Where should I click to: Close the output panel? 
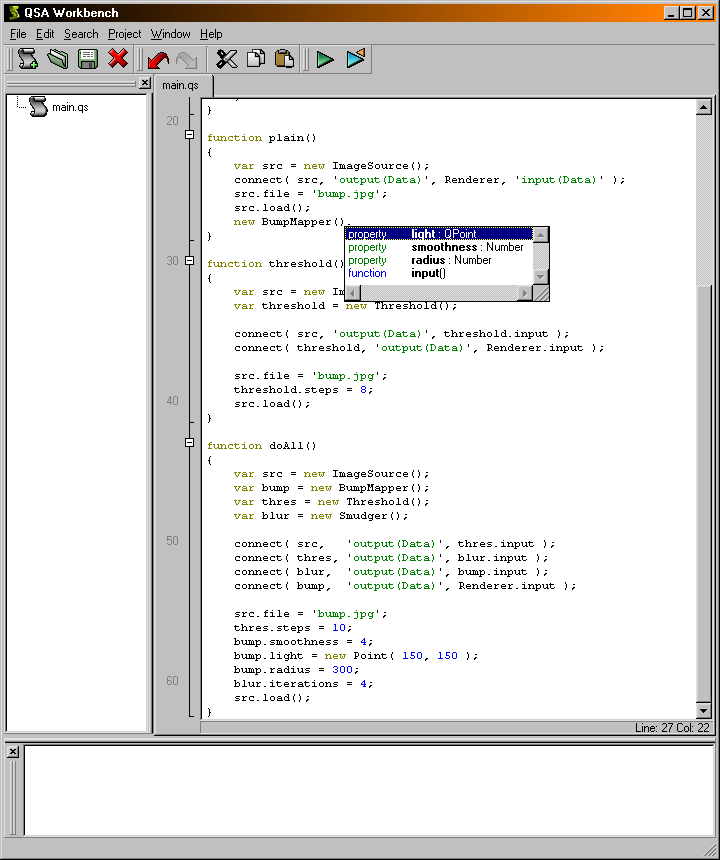pyautogui.click(x=13, y=751)
